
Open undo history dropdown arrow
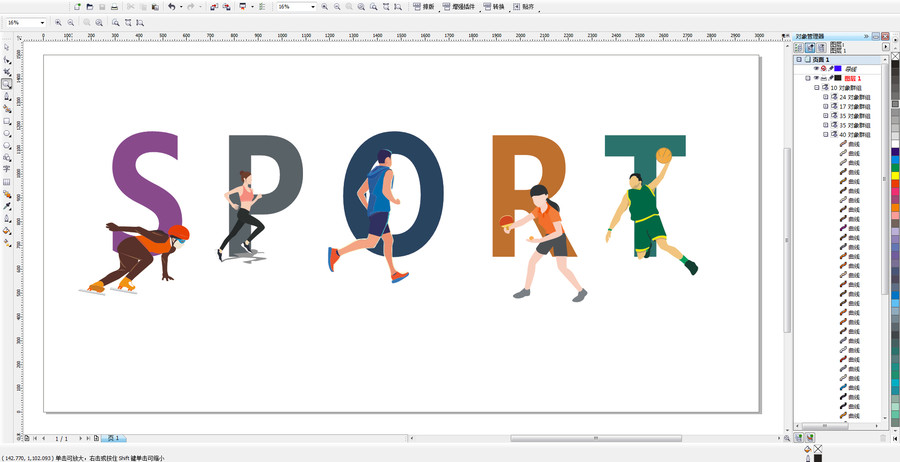click(181, 7)
